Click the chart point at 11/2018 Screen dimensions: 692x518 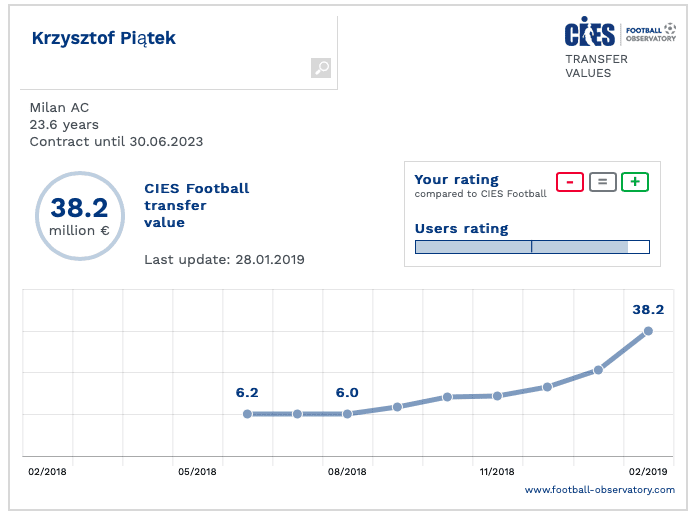[497, 396]
